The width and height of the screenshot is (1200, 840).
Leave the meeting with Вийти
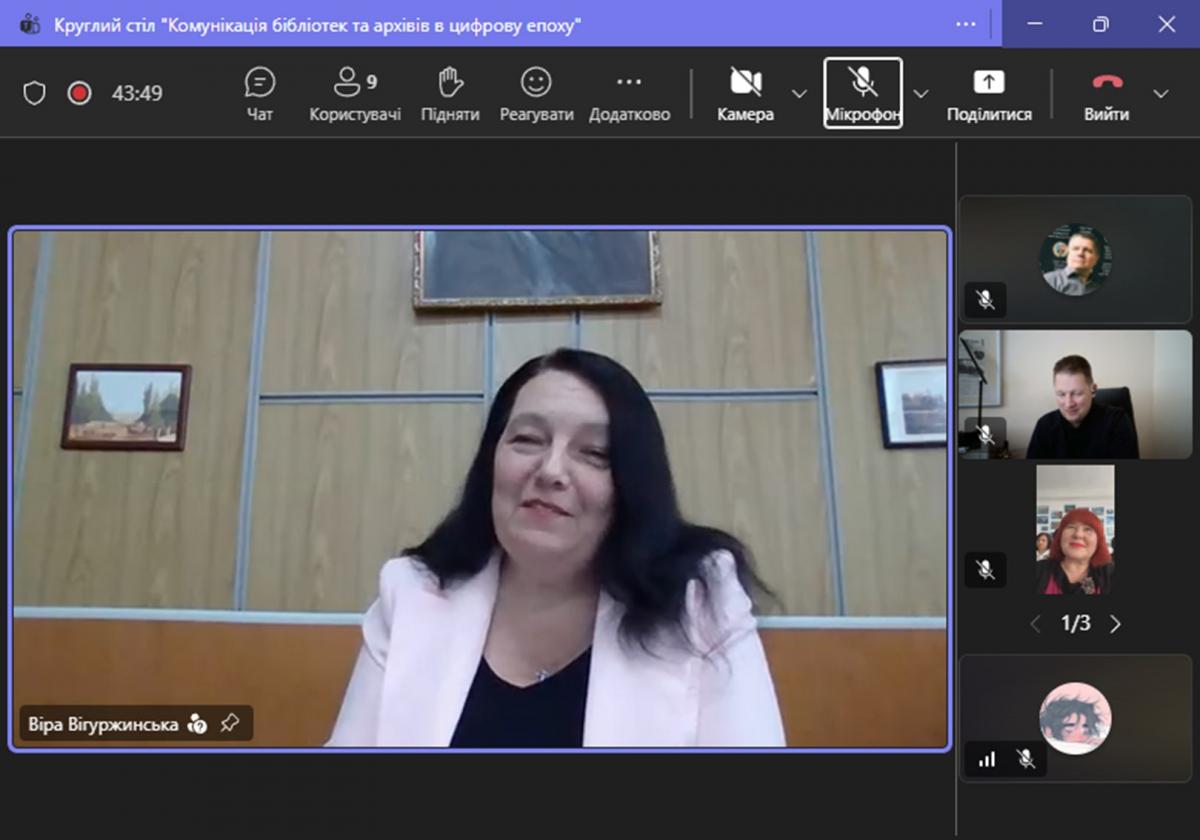point(1106,93)
